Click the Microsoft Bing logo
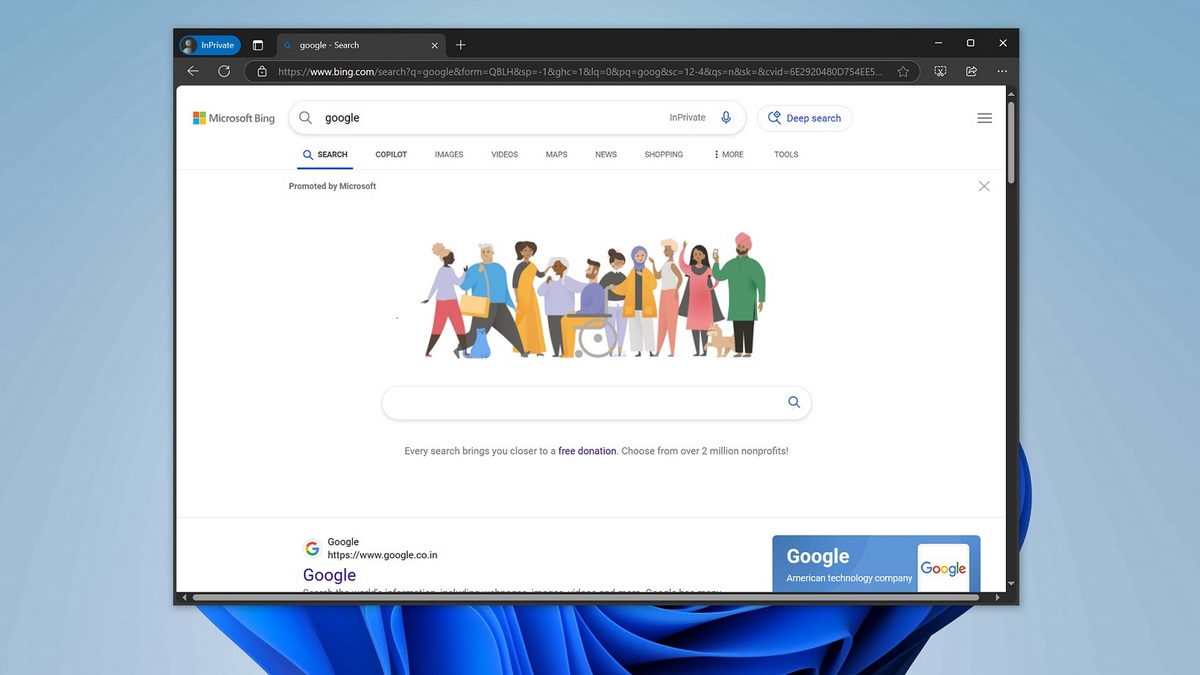Image resolution: width=1200 pixels, height=675 pixels. point(234,118)
